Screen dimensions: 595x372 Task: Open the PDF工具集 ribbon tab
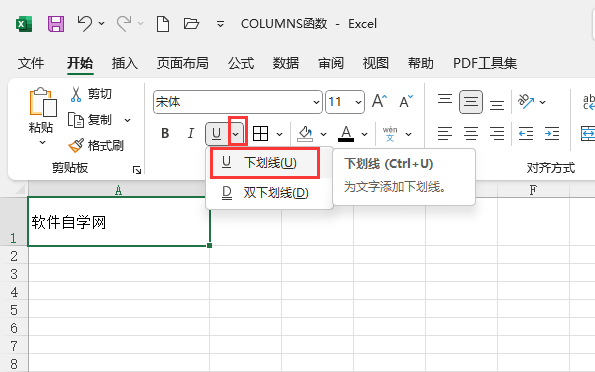[x=485, y=63]
